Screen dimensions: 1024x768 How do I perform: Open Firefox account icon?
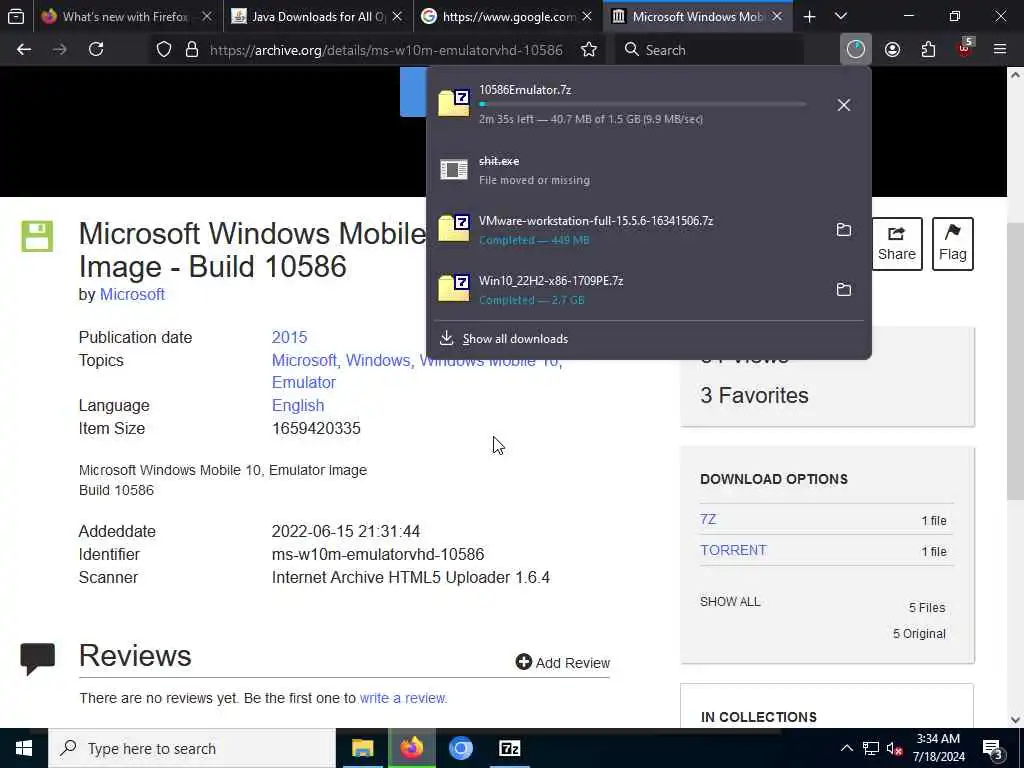point(892,50)
